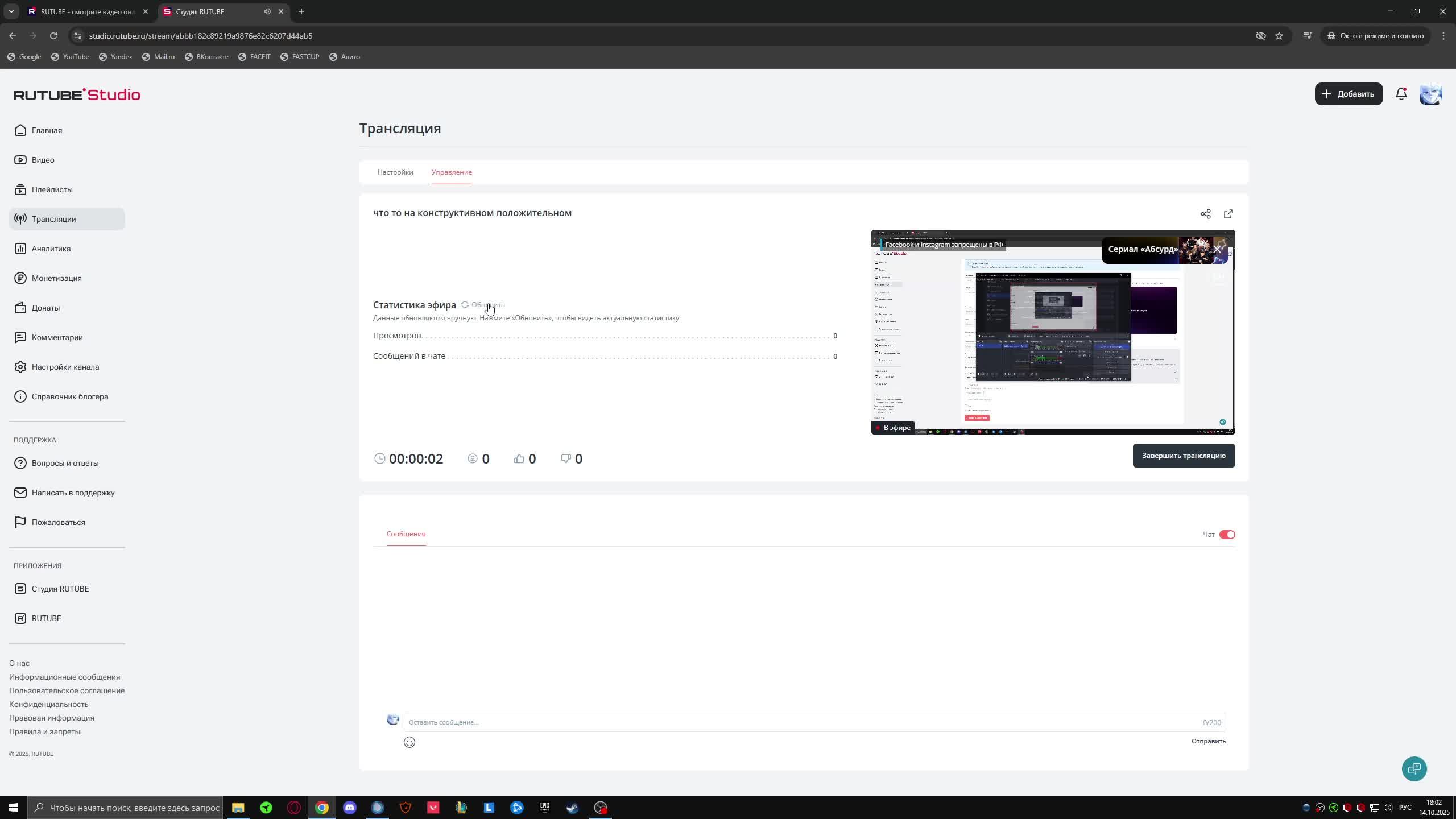Click the support chat bubble icon
Viewport: 1456px width, 819px height.
[1414, 769]
